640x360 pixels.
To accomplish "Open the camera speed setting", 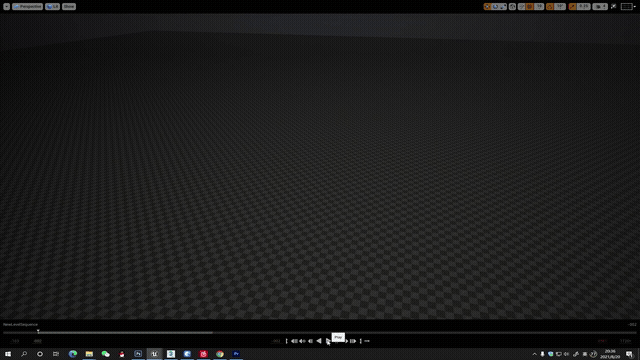I will (600, 7).
